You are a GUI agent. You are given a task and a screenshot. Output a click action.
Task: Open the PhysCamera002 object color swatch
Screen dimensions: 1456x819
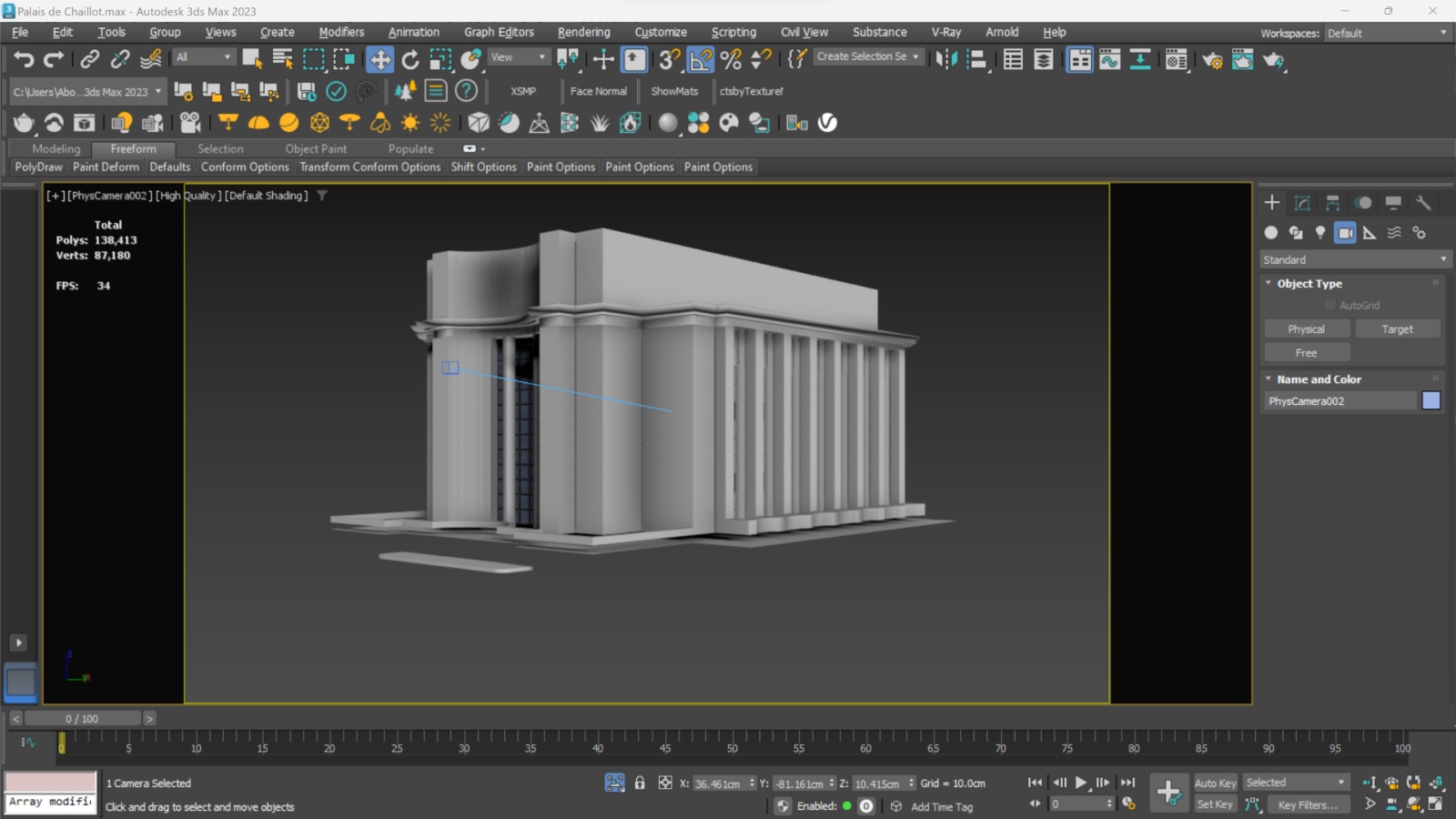point(1431,401)
